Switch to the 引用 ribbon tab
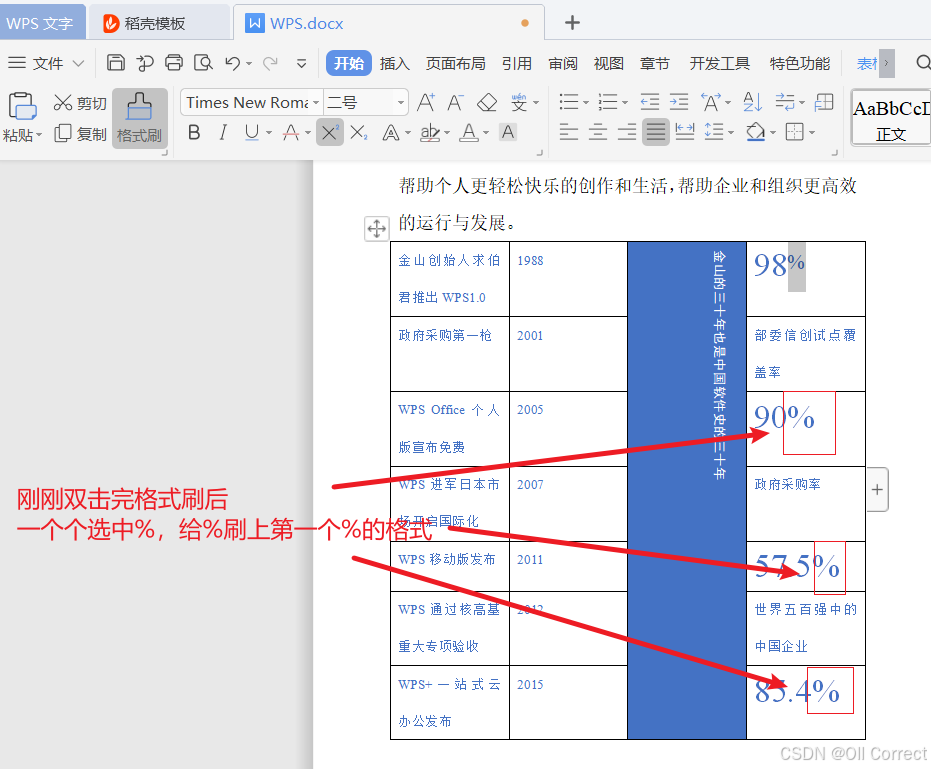Viewport: 931px width, 769px height. (517, 63)
